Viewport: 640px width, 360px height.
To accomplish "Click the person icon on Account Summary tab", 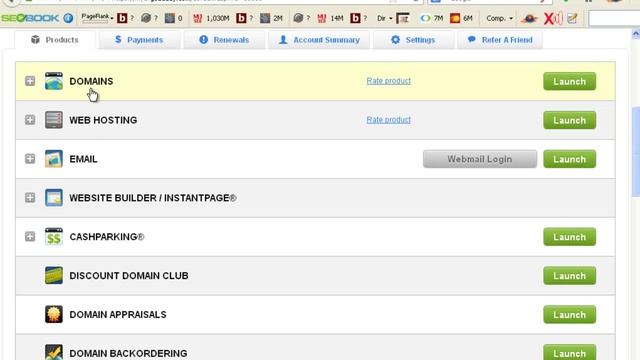I will pos(283,40).
